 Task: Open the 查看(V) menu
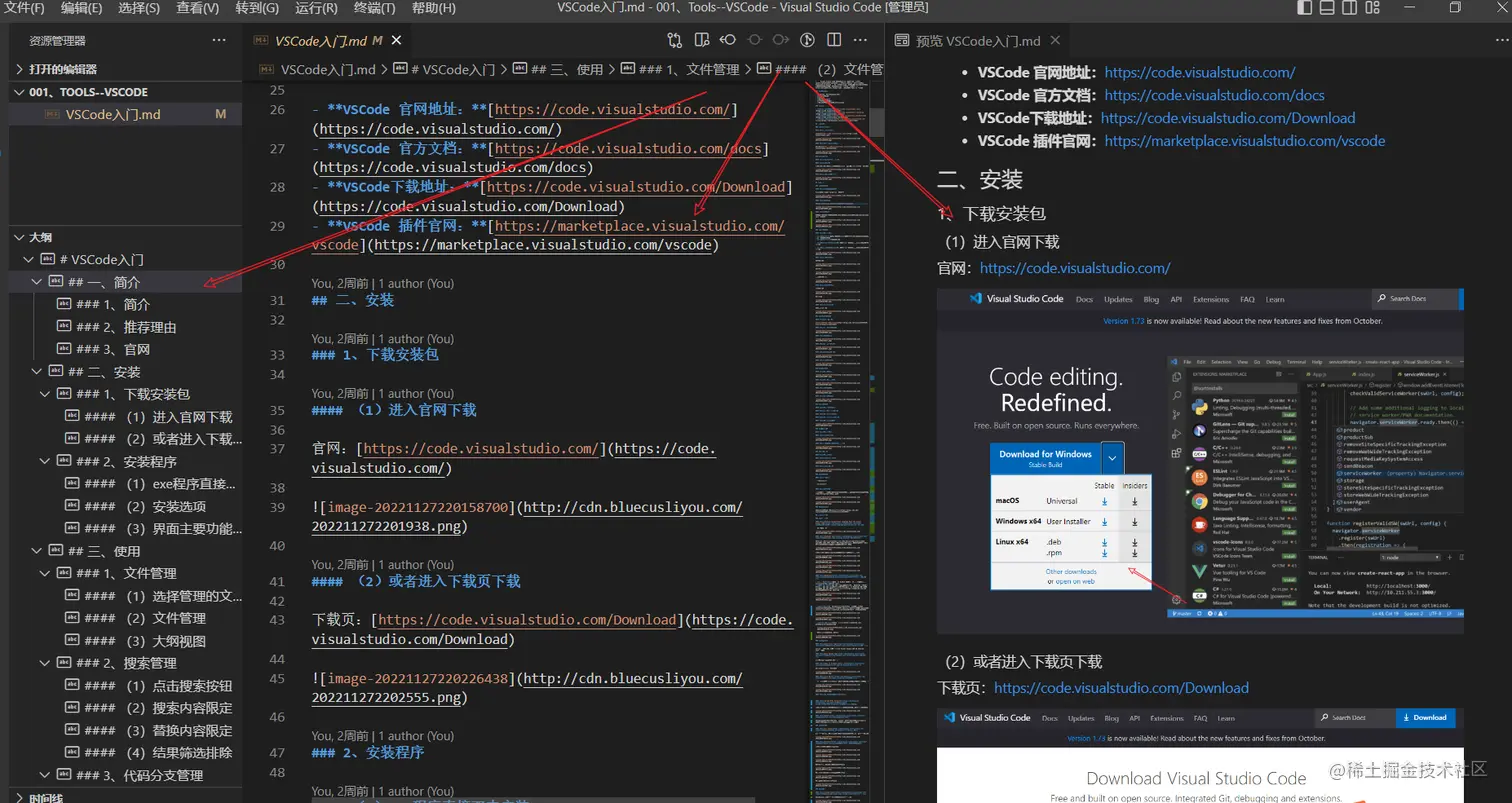tap(198, 8)
